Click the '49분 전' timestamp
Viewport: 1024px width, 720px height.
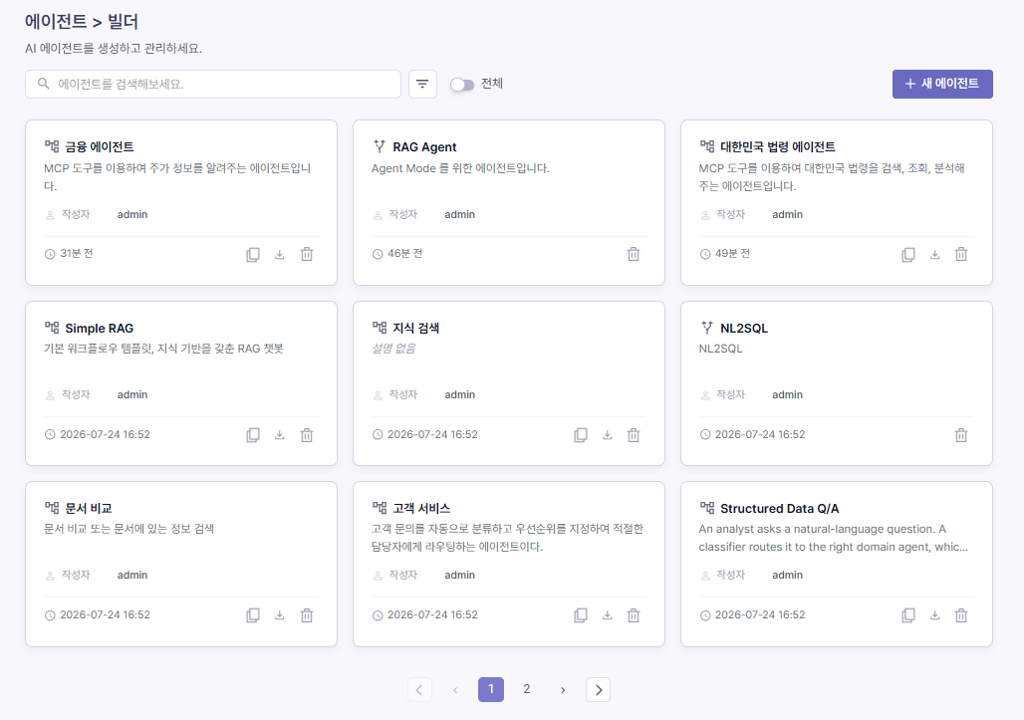coord(732,254)
